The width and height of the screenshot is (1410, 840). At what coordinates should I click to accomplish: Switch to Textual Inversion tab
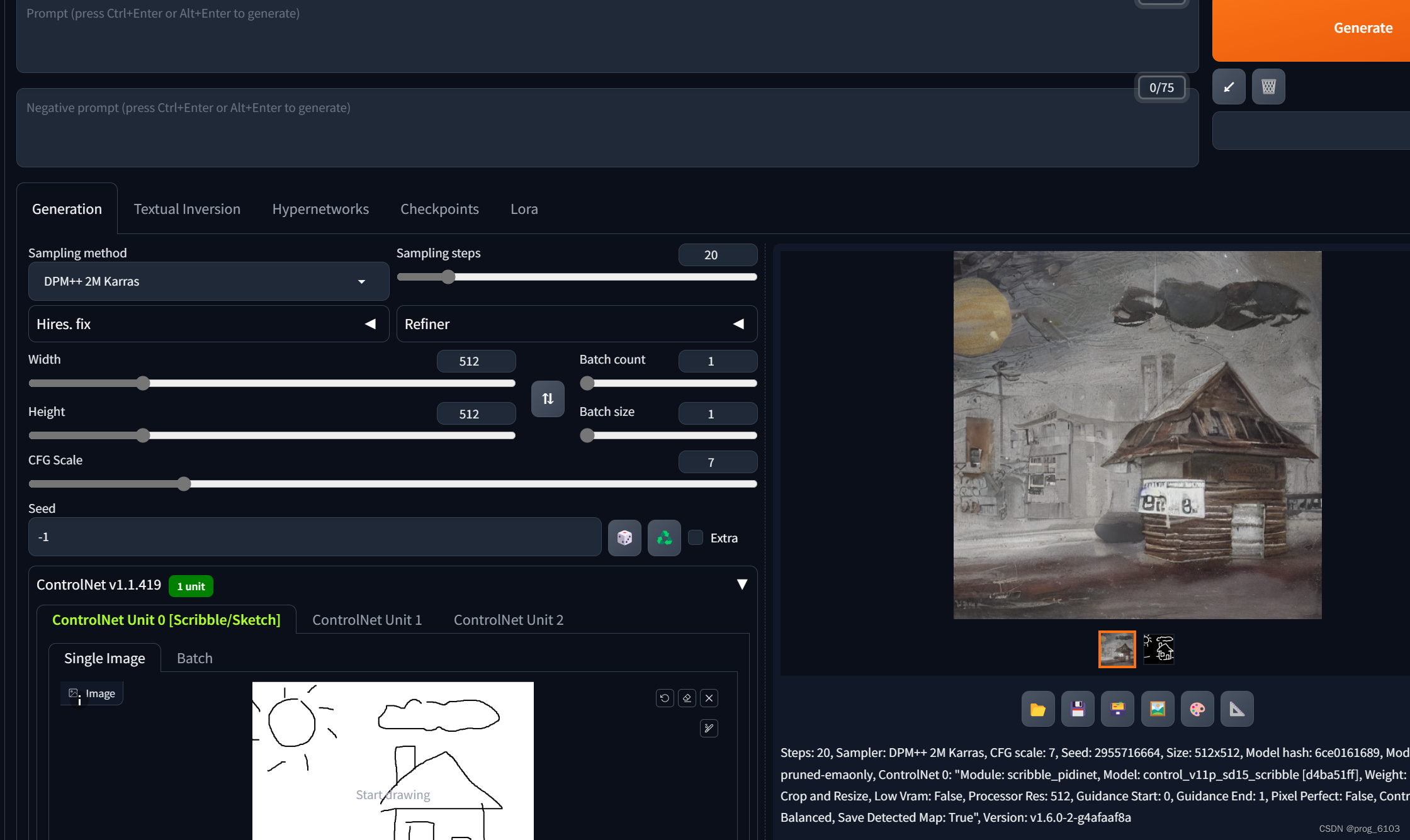tap(187, 208)
